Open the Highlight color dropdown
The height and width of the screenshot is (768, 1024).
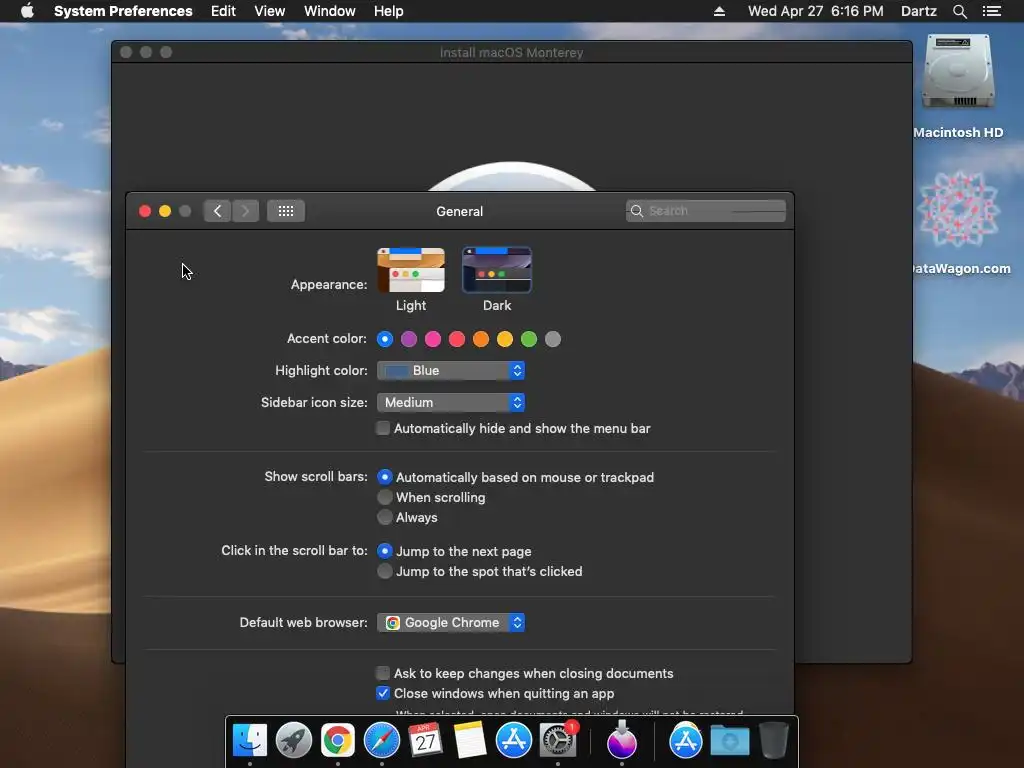click(x=451, y=370)
